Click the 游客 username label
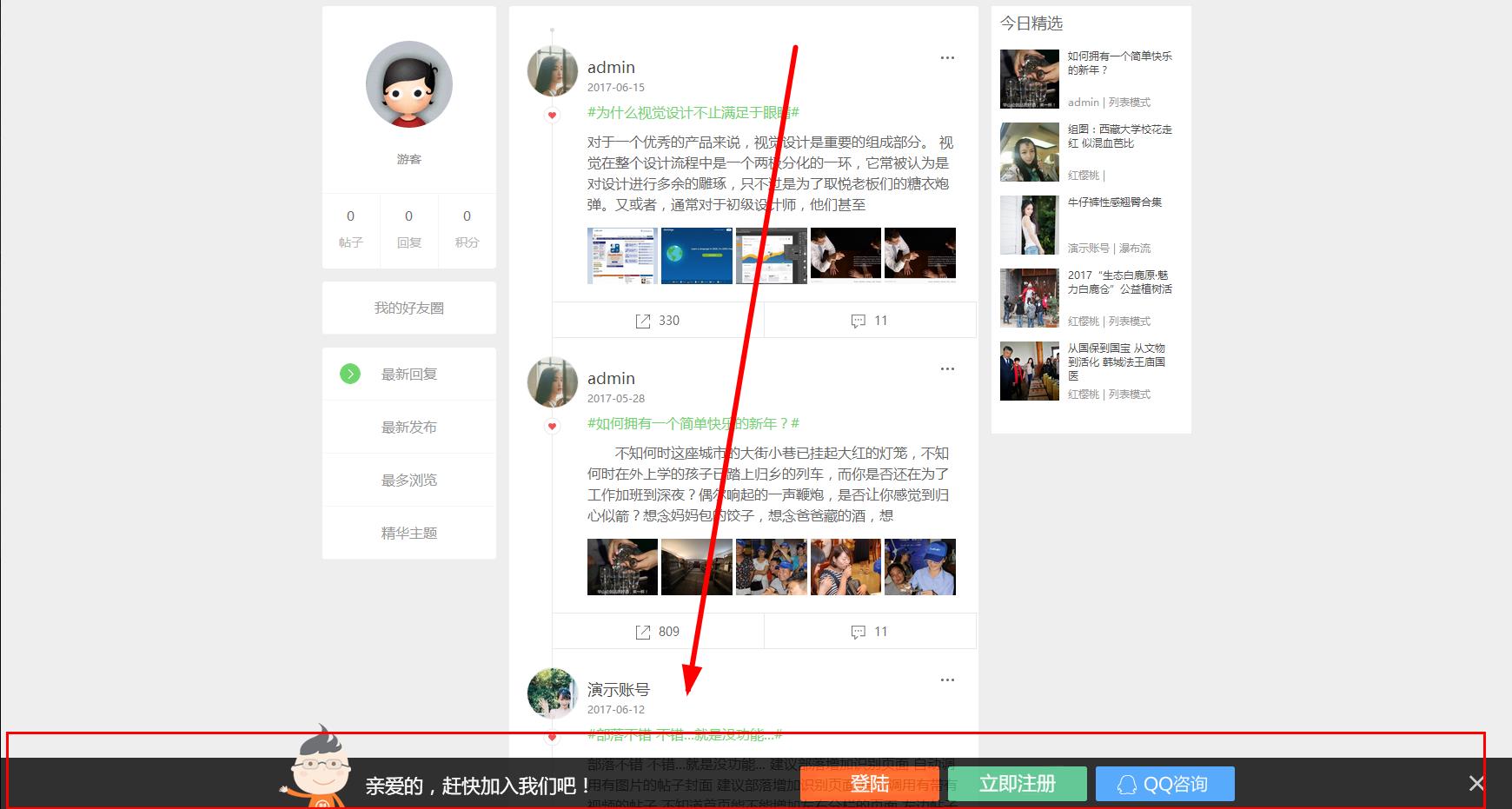Viewport: 1512px width, 809px height. point(409,159)
